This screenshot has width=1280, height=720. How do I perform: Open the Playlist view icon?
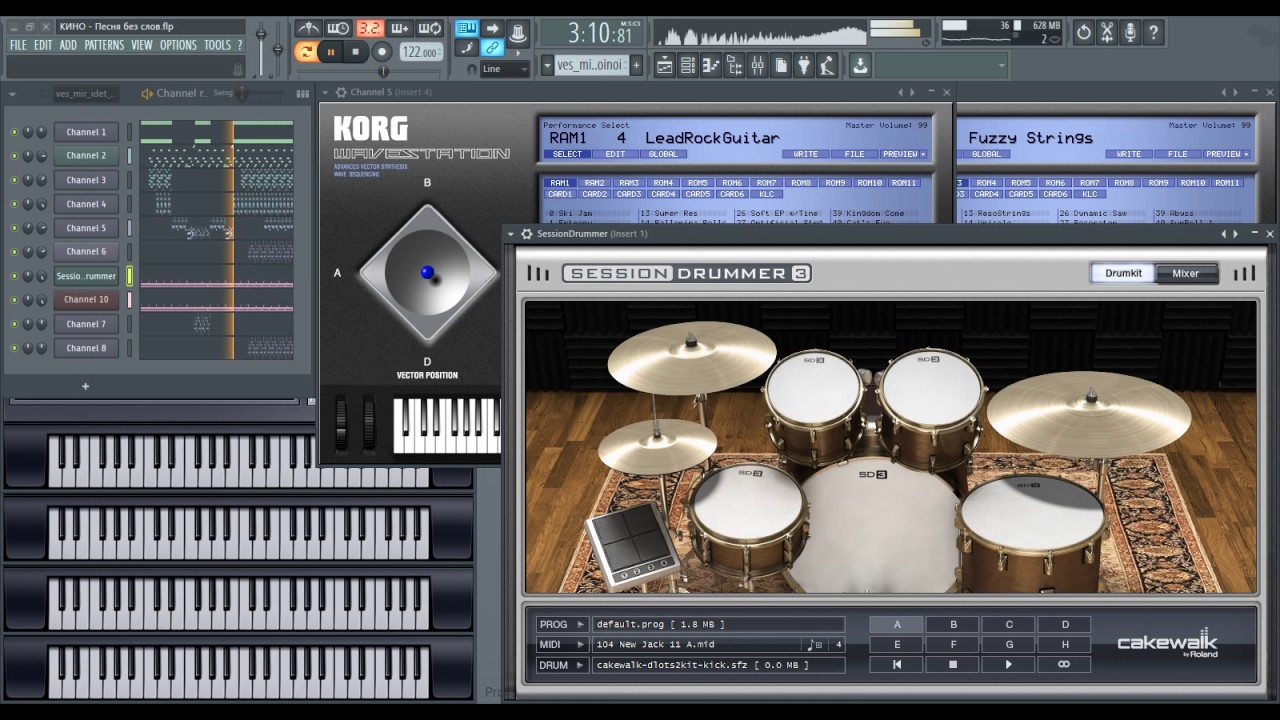[x=664, y=66]
